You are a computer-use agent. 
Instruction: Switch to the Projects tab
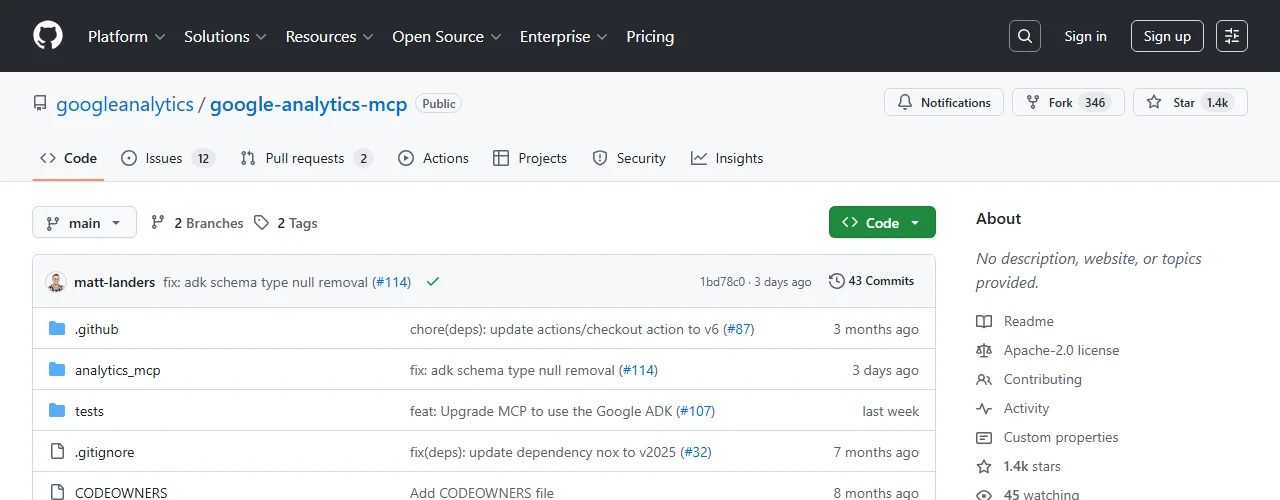click(530, 158)
